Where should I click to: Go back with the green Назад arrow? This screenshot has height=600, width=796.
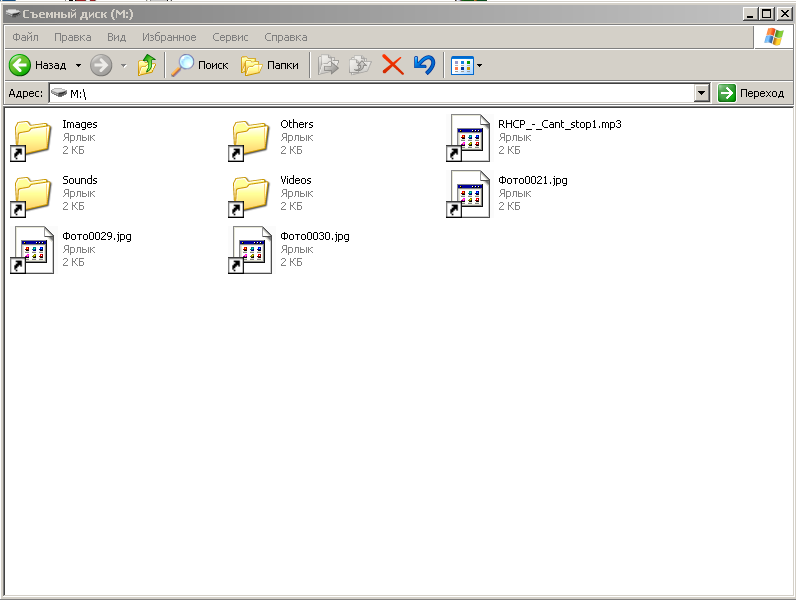pyautogui.click(x=39, y=65)
